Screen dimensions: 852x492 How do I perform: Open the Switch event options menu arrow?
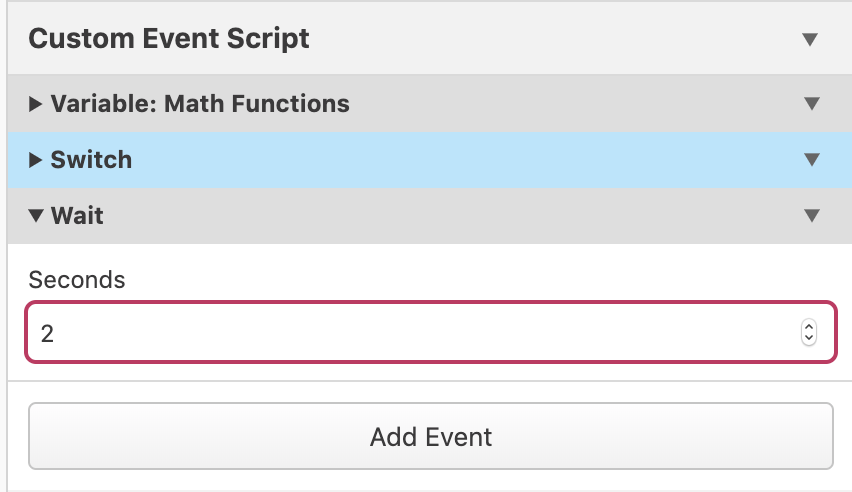[x=812, y=159]
